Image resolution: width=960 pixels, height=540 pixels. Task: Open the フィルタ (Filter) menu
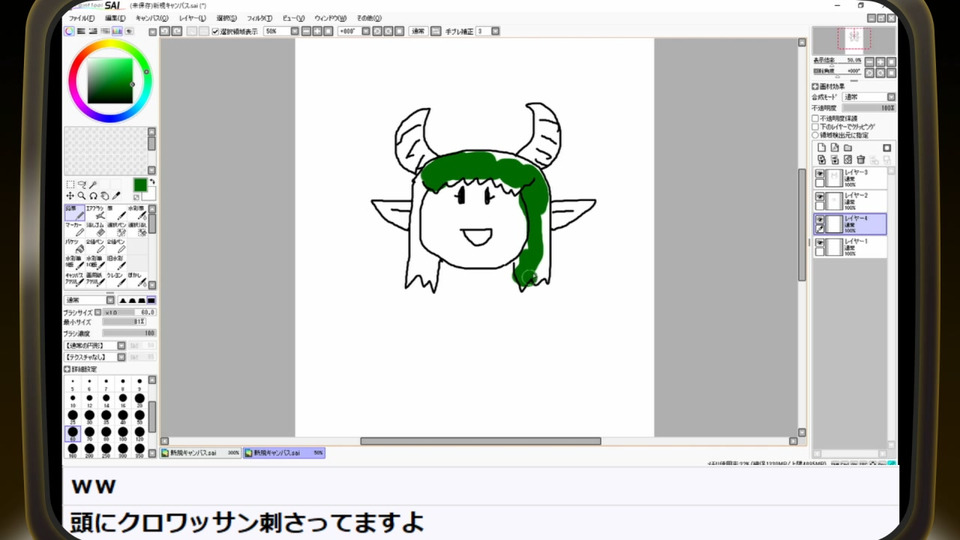260,18
